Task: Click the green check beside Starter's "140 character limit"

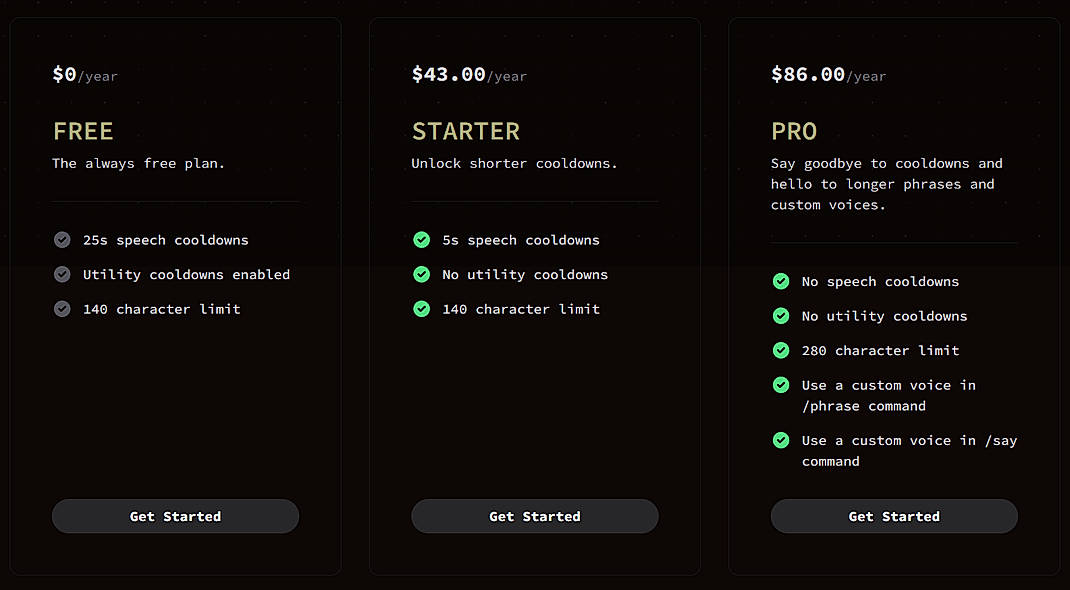Action: click(421, 309)
